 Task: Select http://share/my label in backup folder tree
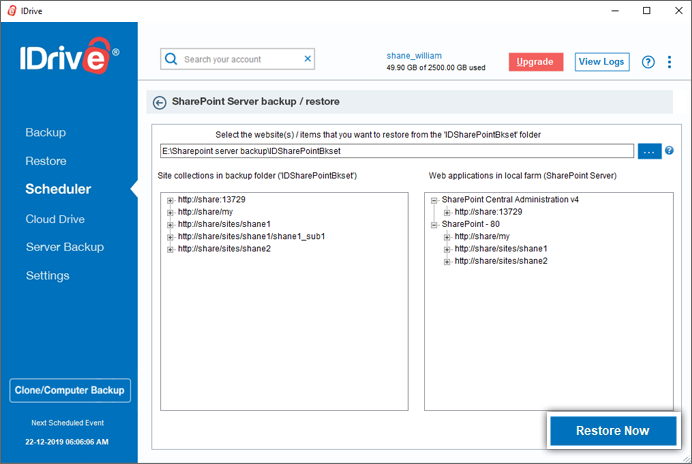205,212
